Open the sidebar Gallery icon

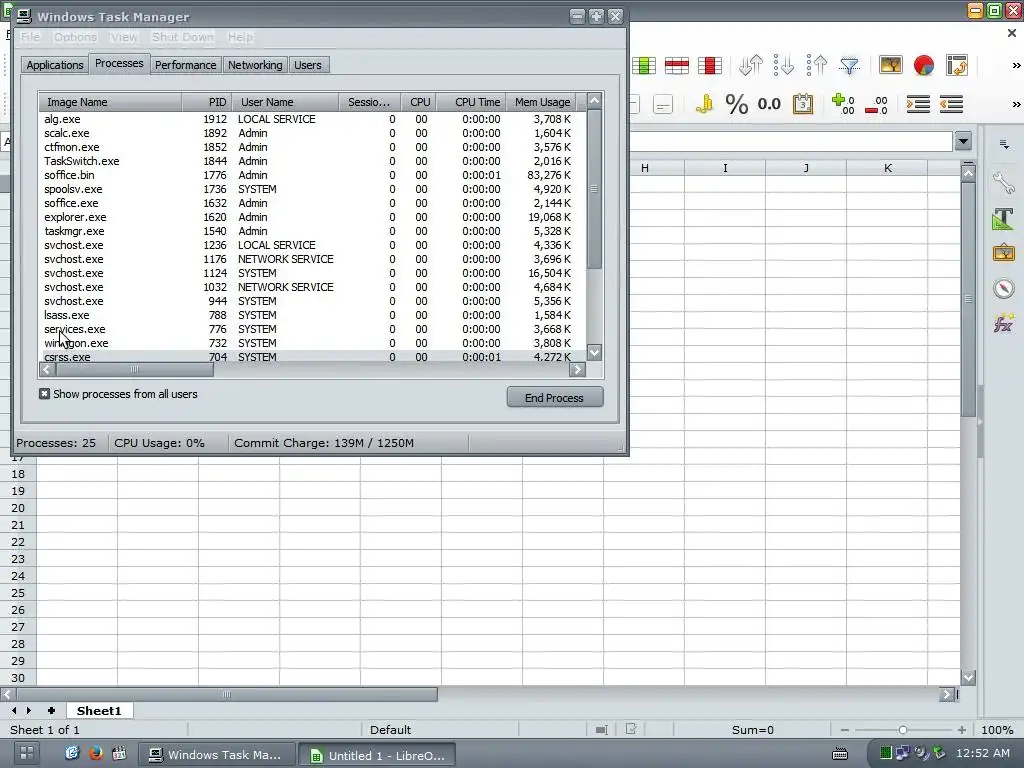click(x=1004, y=253)
